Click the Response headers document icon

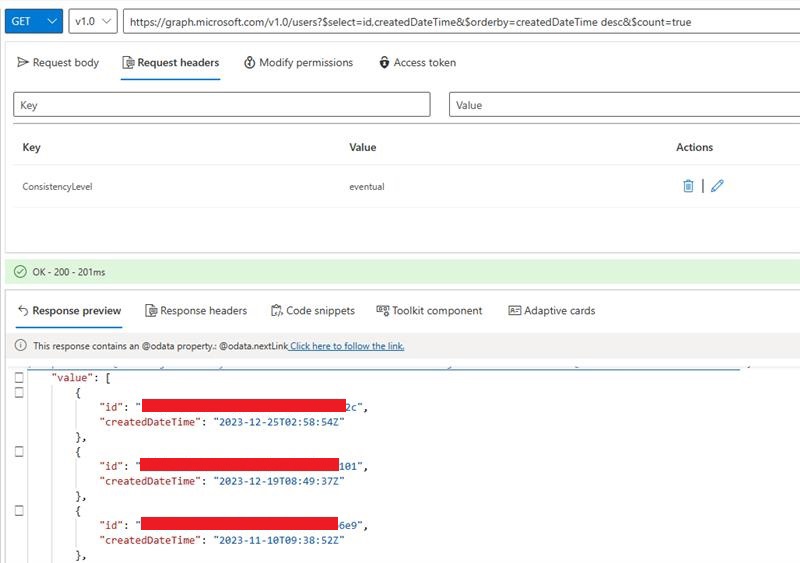click(151, 310)
